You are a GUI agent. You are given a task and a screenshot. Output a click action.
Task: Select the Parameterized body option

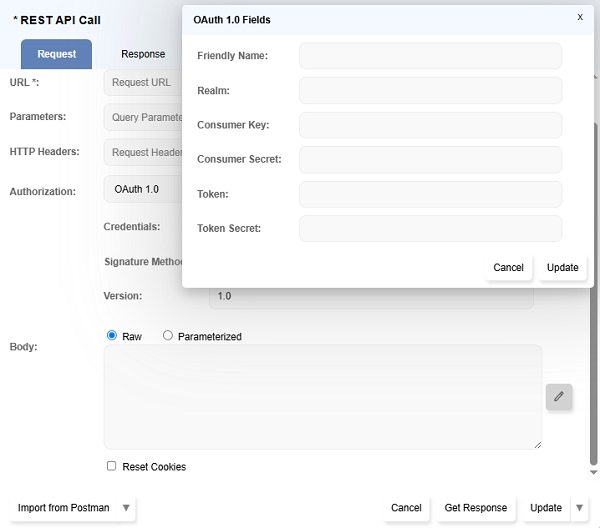pyautogui.click(x=168, y=336)
